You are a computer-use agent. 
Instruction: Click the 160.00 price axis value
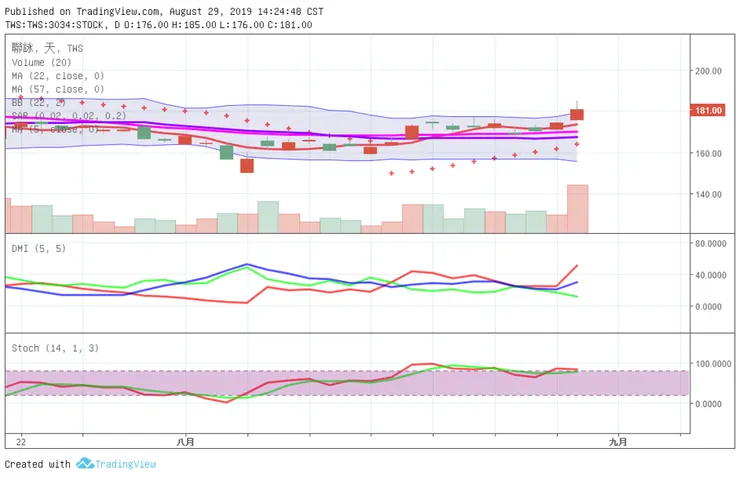tap(708, 153)
